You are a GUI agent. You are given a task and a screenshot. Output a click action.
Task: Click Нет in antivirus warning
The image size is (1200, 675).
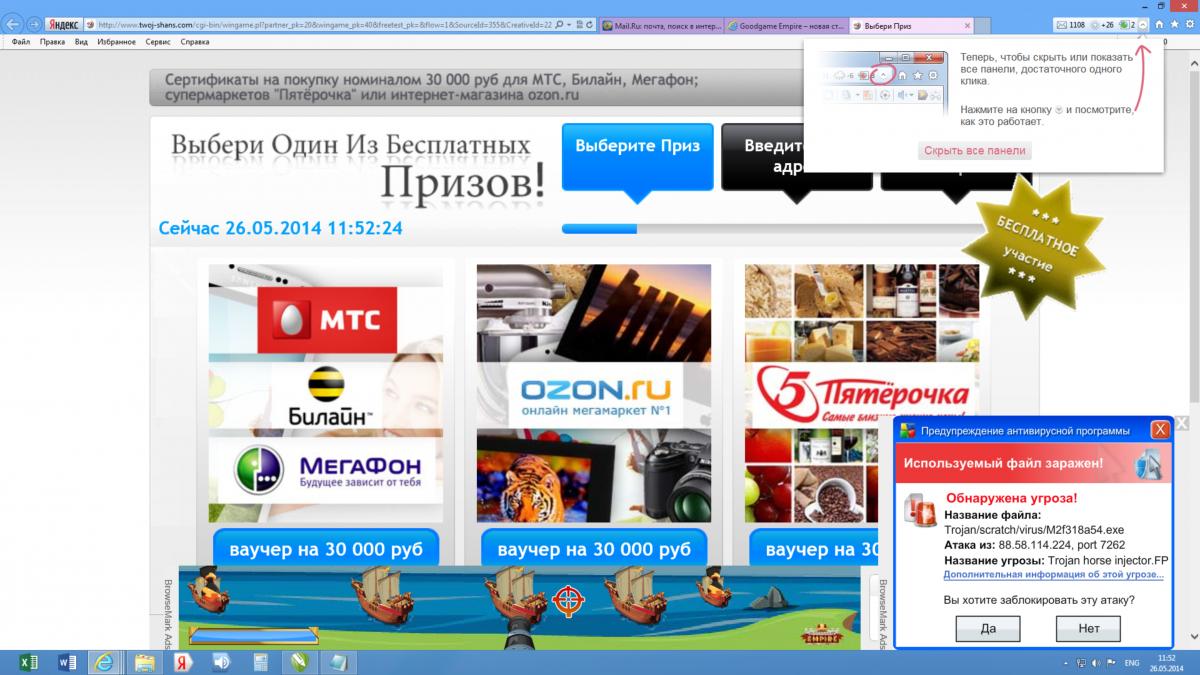(x=1089, y=628)
